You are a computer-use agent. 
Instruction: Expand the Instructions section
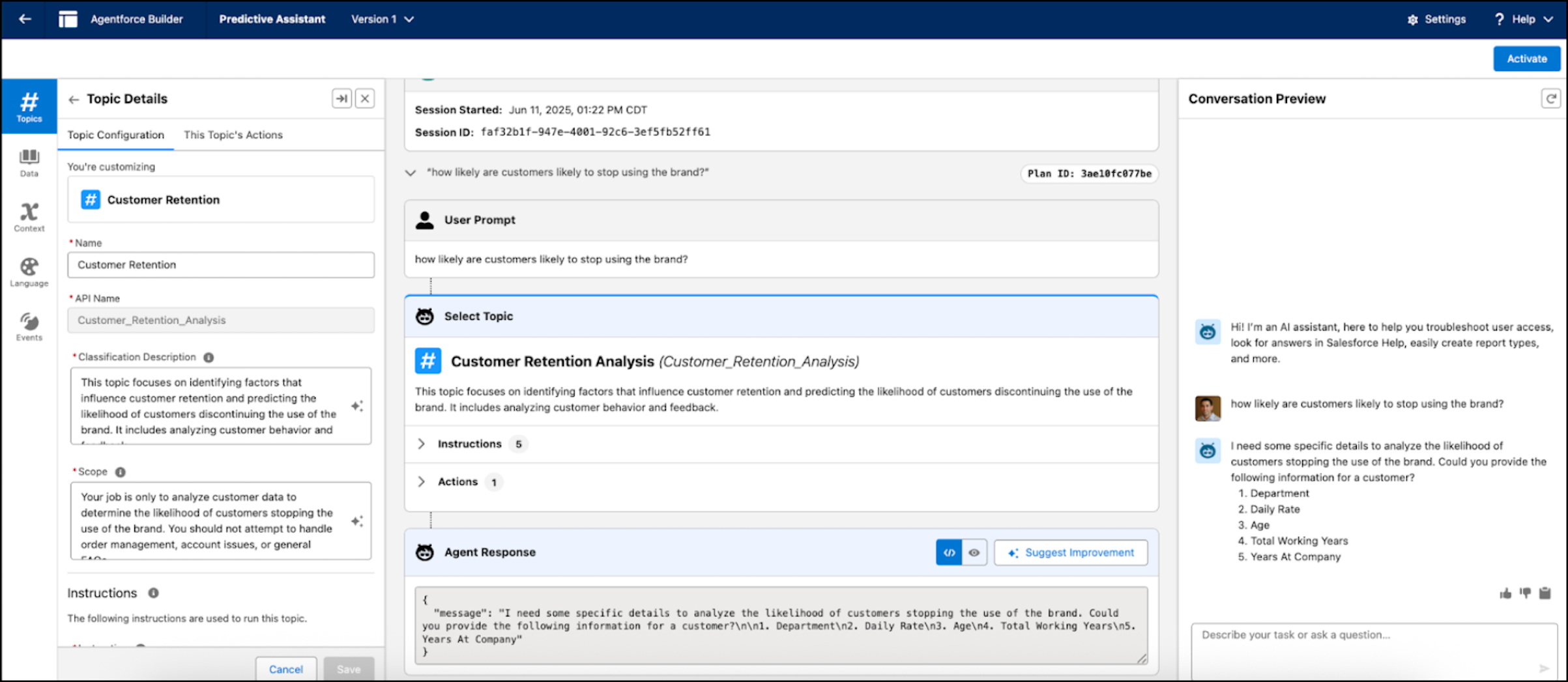[x=422, y=444]
